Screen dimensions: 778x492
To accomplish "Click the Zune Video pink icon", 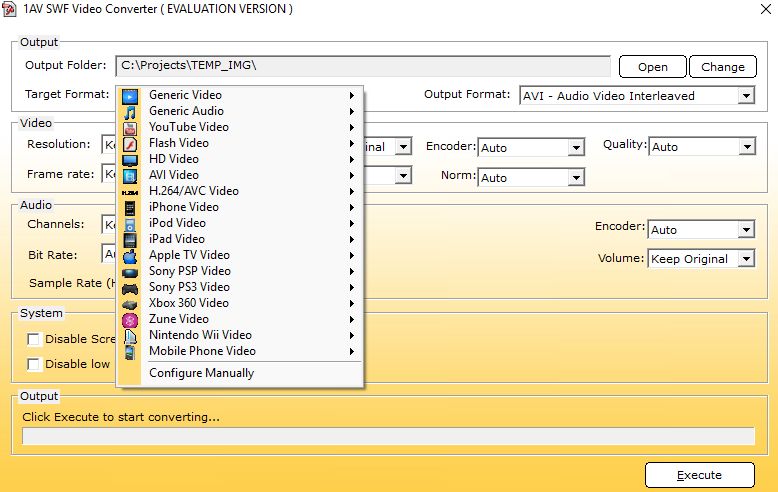I will coord(130,319).
